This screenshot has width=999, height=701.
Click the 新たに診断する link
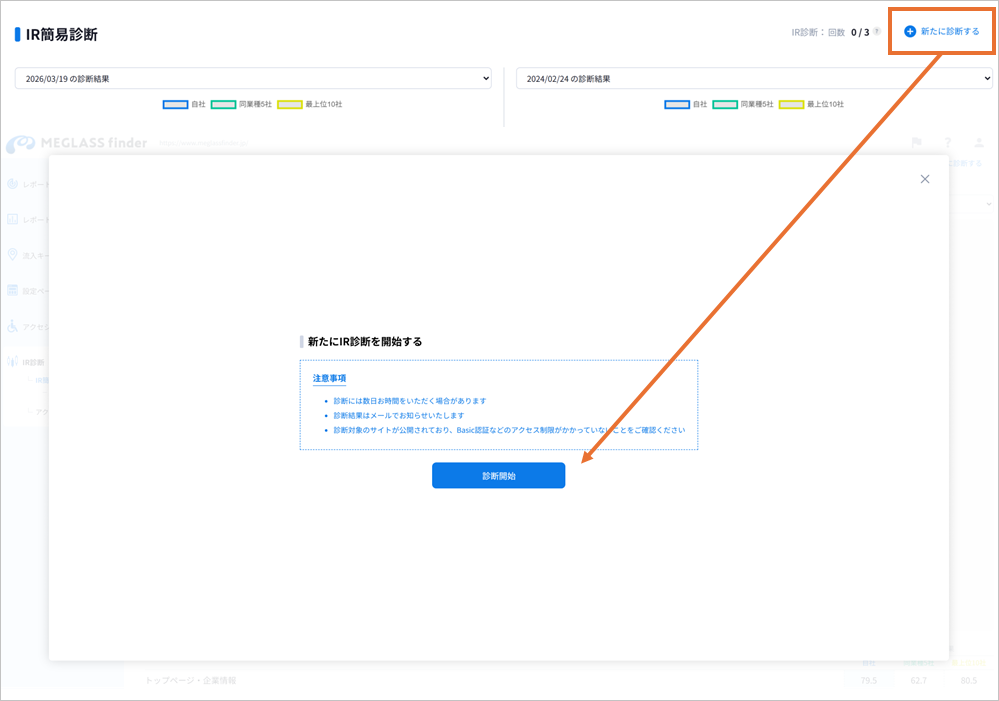(x=950, y=32)
